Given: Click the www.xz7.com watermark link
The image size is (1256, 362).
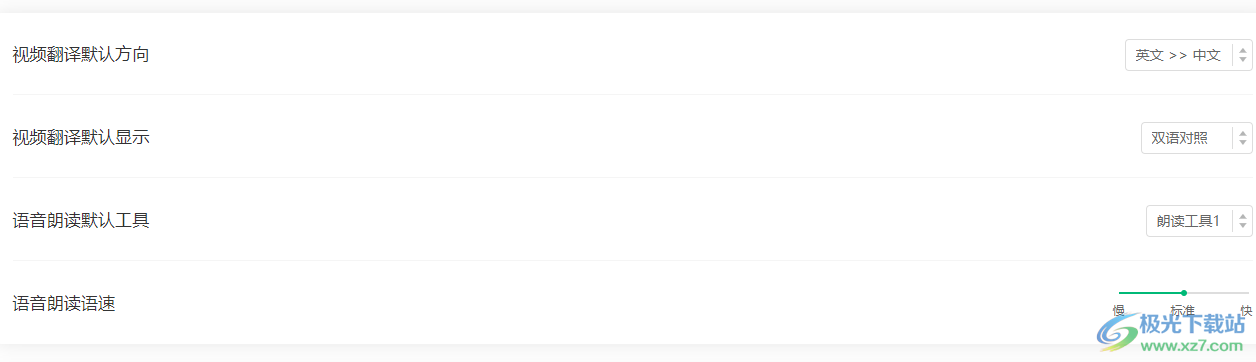Looking at the screenshot, I should tap(1194, 345).
